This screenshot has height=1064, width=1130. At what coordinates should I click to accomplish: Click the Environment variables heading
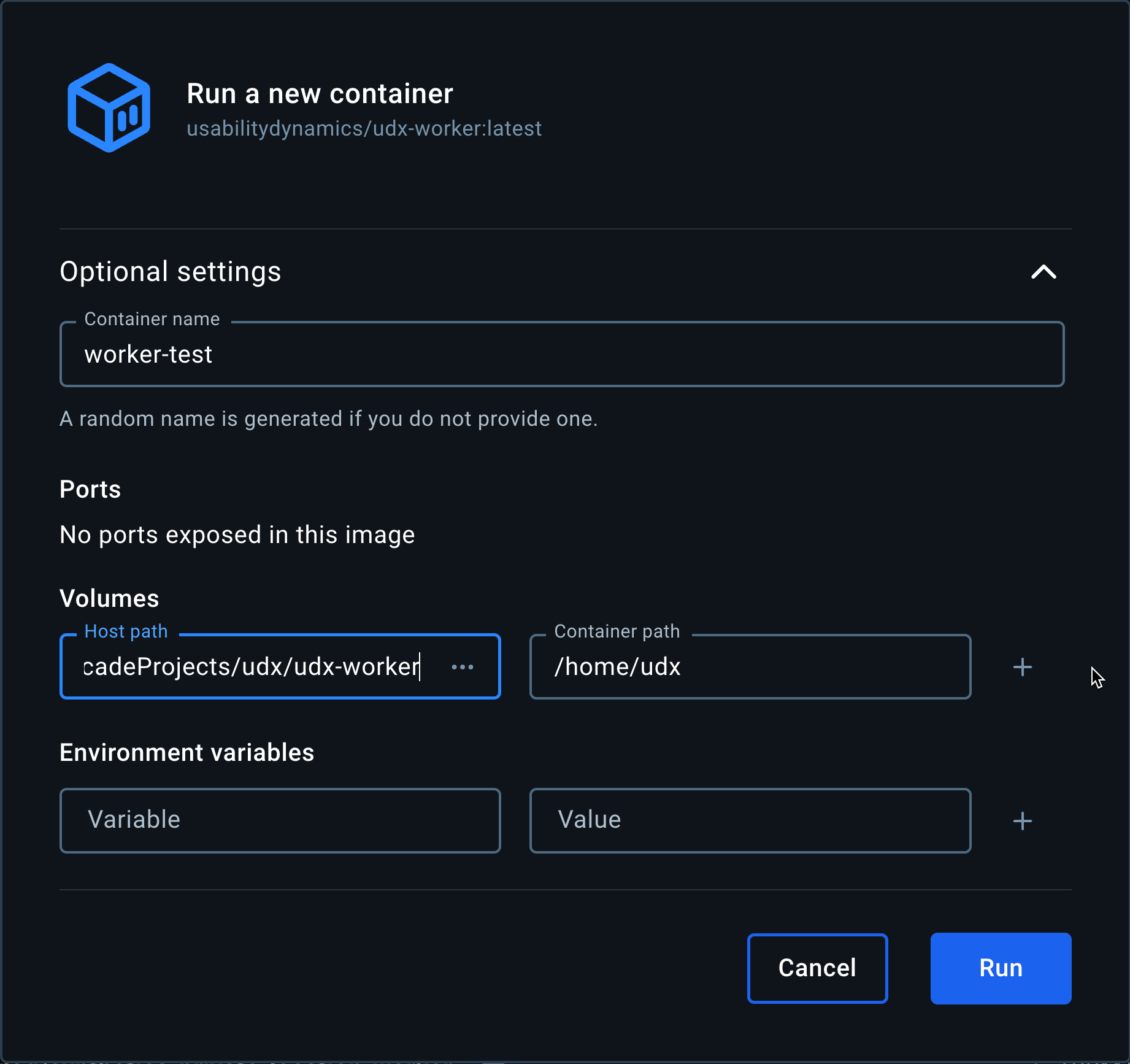coord(186,752)
